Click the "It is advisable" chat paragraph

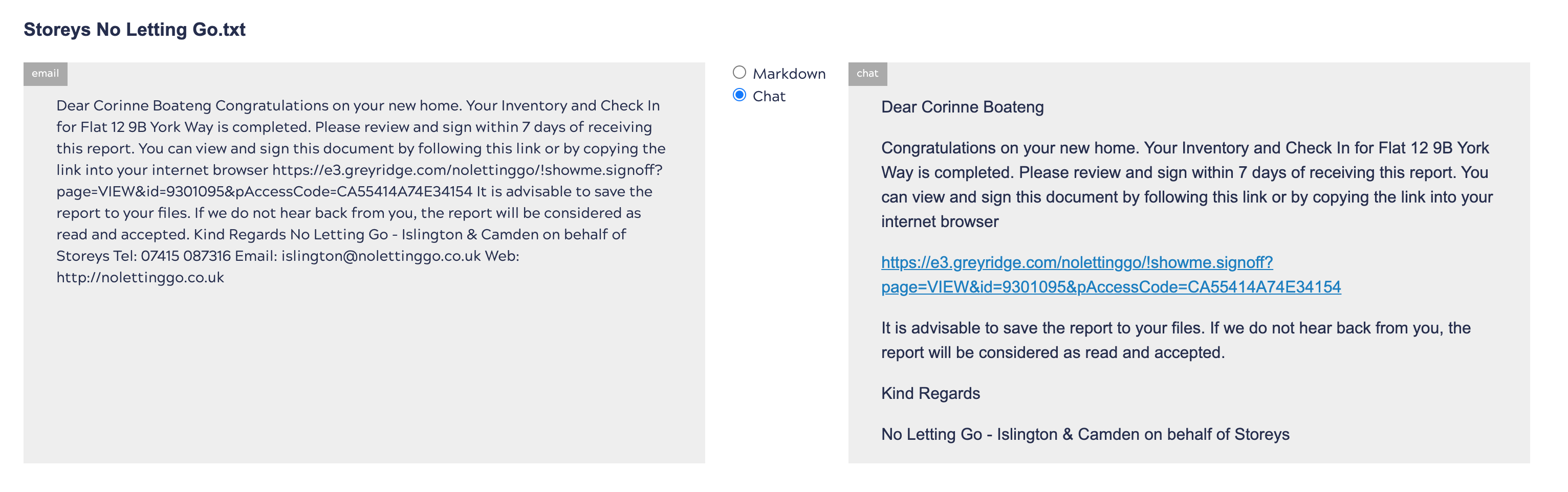(x=1175, y=340)
